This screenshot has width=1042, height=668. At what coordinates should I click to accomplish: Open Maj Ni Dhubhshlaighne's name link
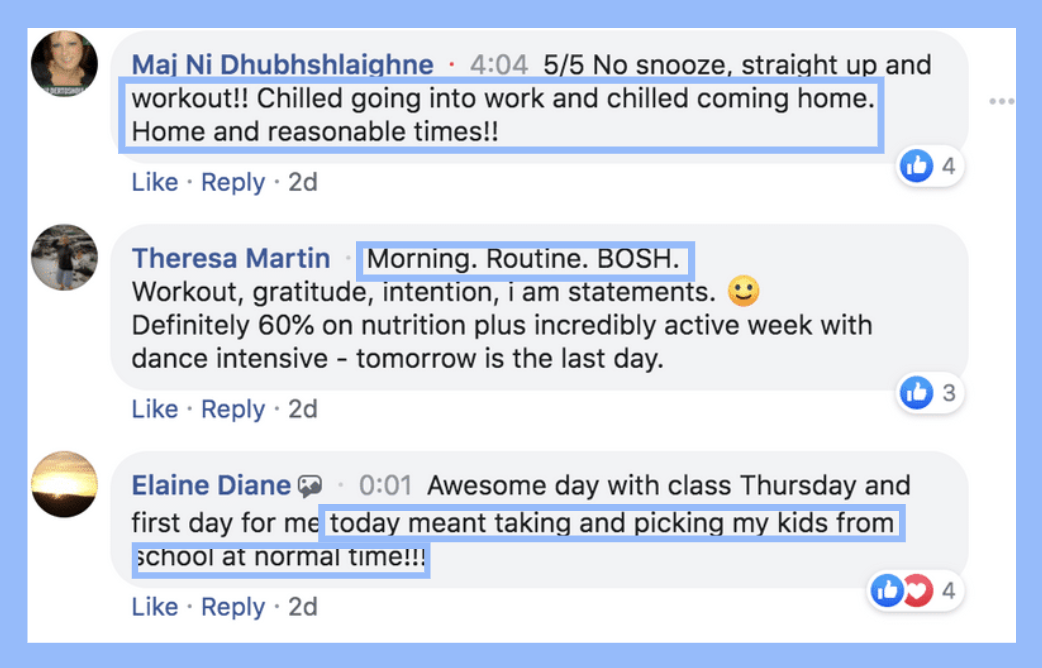pos(282,64)
